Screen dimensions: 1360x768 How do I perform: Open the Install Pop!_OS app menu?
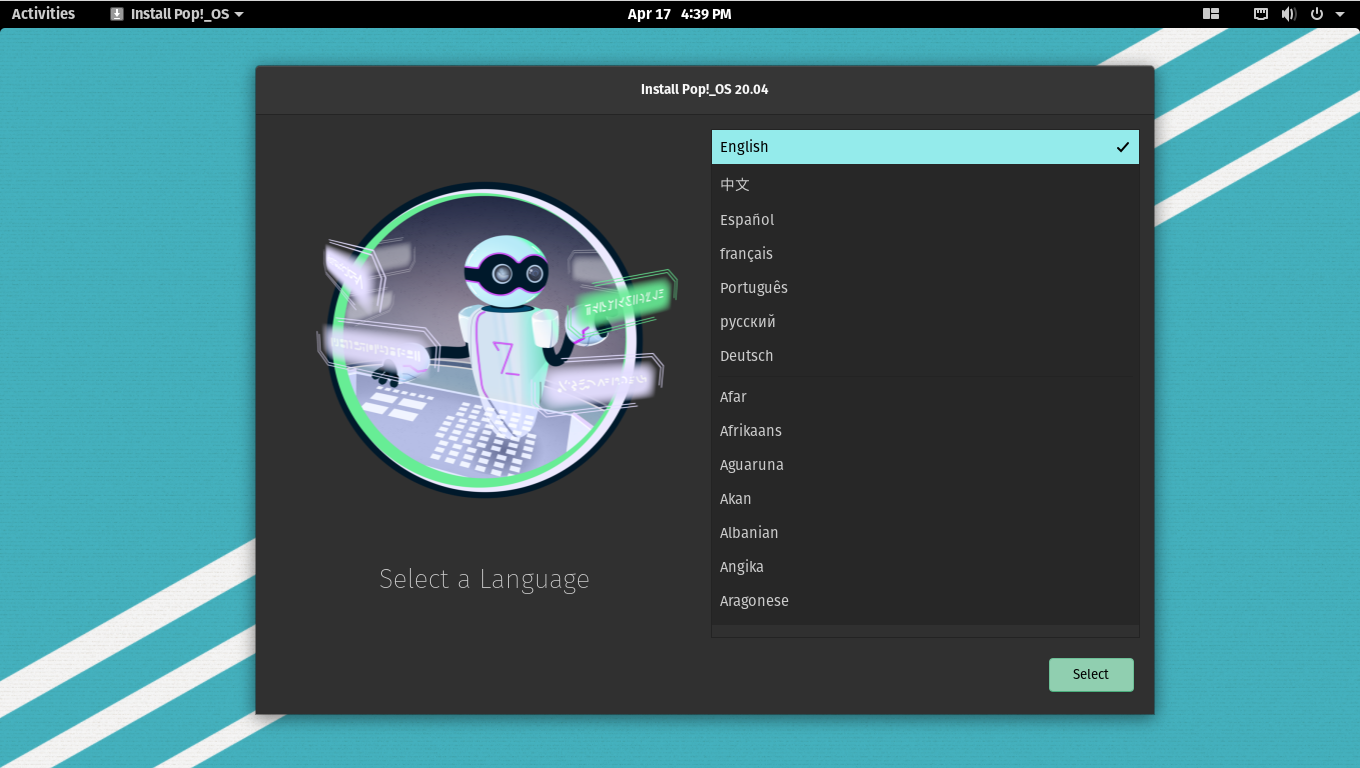tap(177, 14)
